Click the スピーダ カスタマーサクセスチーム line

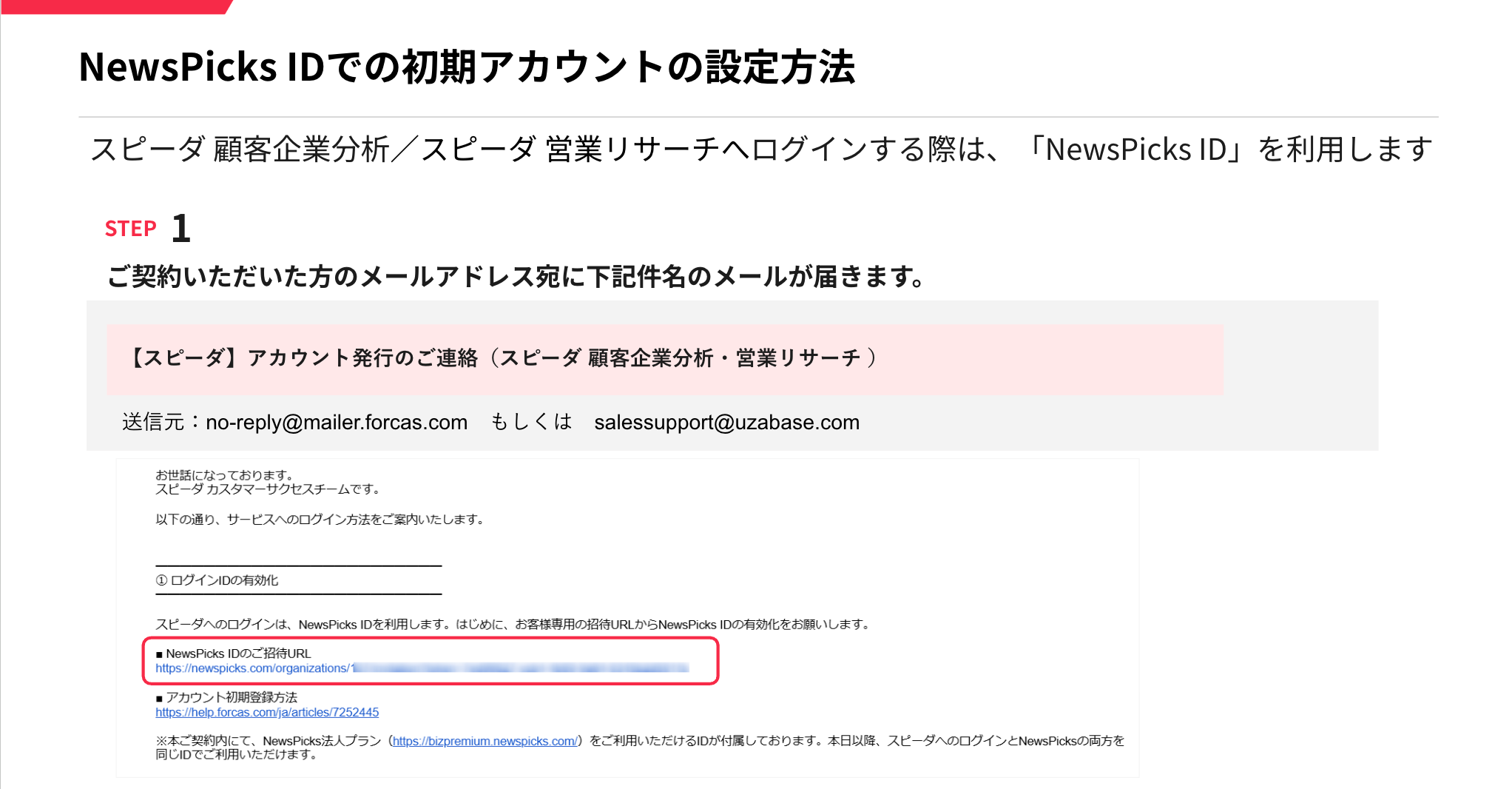[268, 489]
